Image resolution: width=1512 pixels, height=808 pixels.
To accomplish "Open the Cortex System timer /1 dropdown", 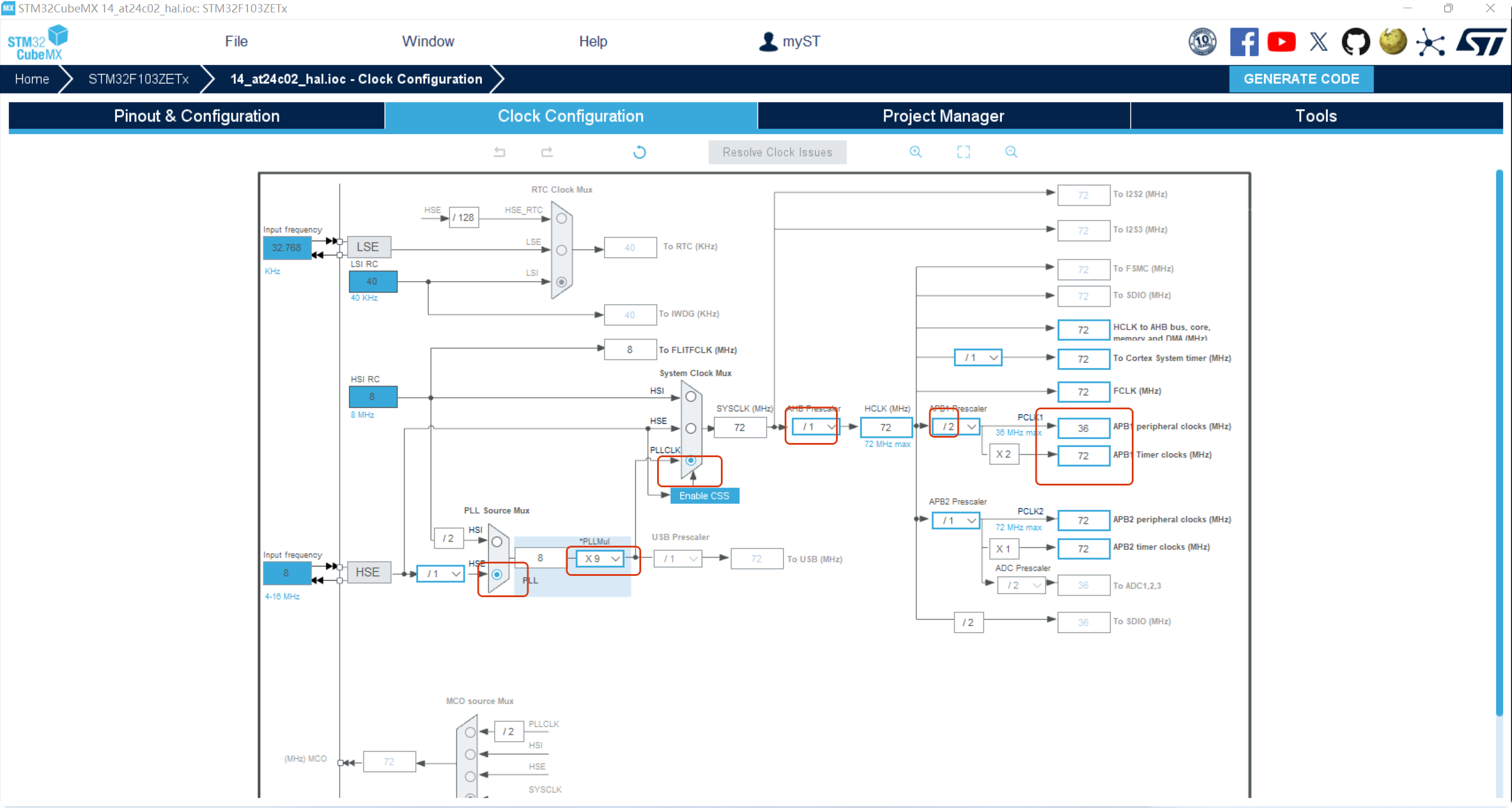I will point(978,357).
